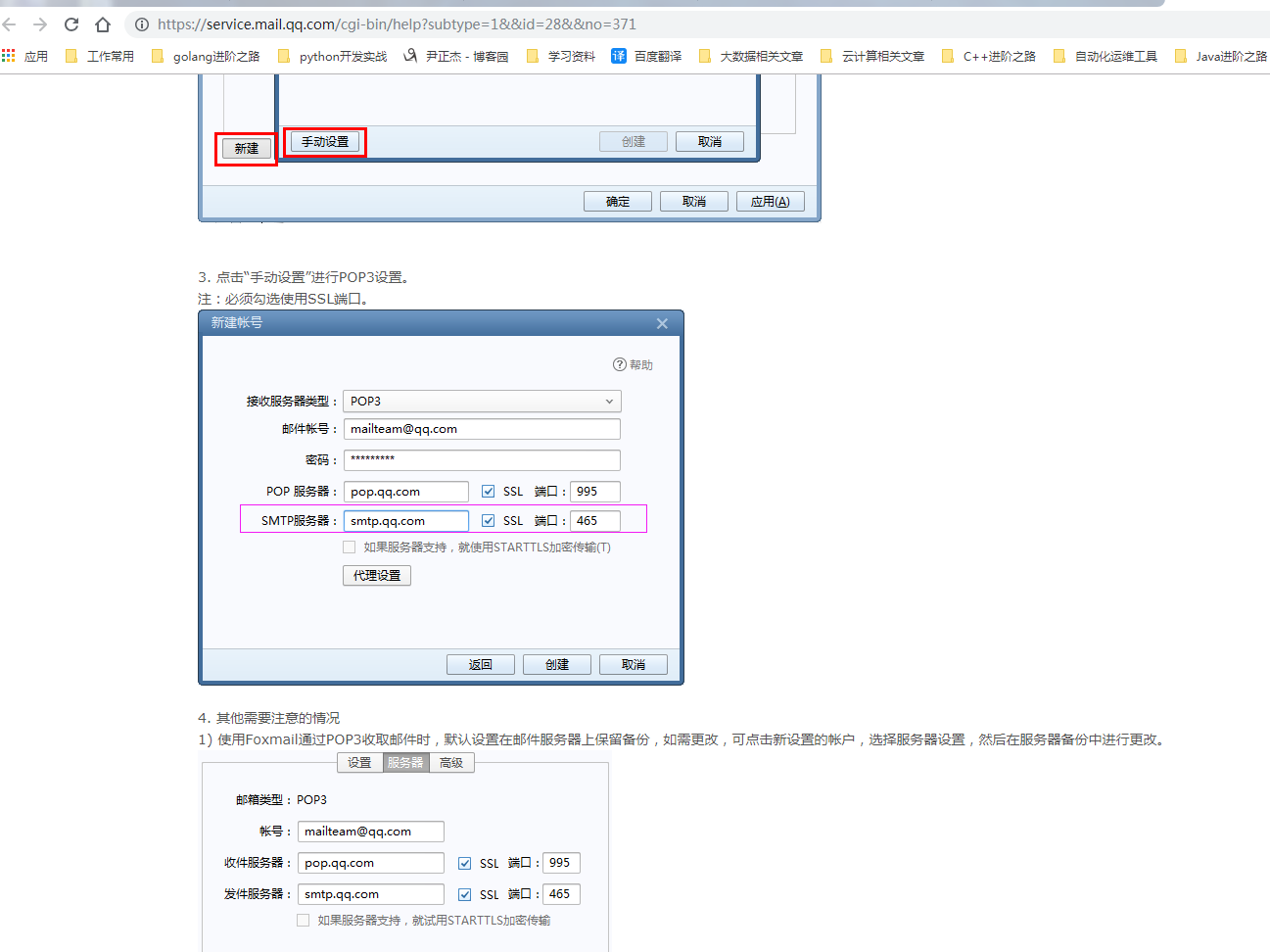
Task: Open the apps grid icon beside 应用
Action: coord(9,56)
